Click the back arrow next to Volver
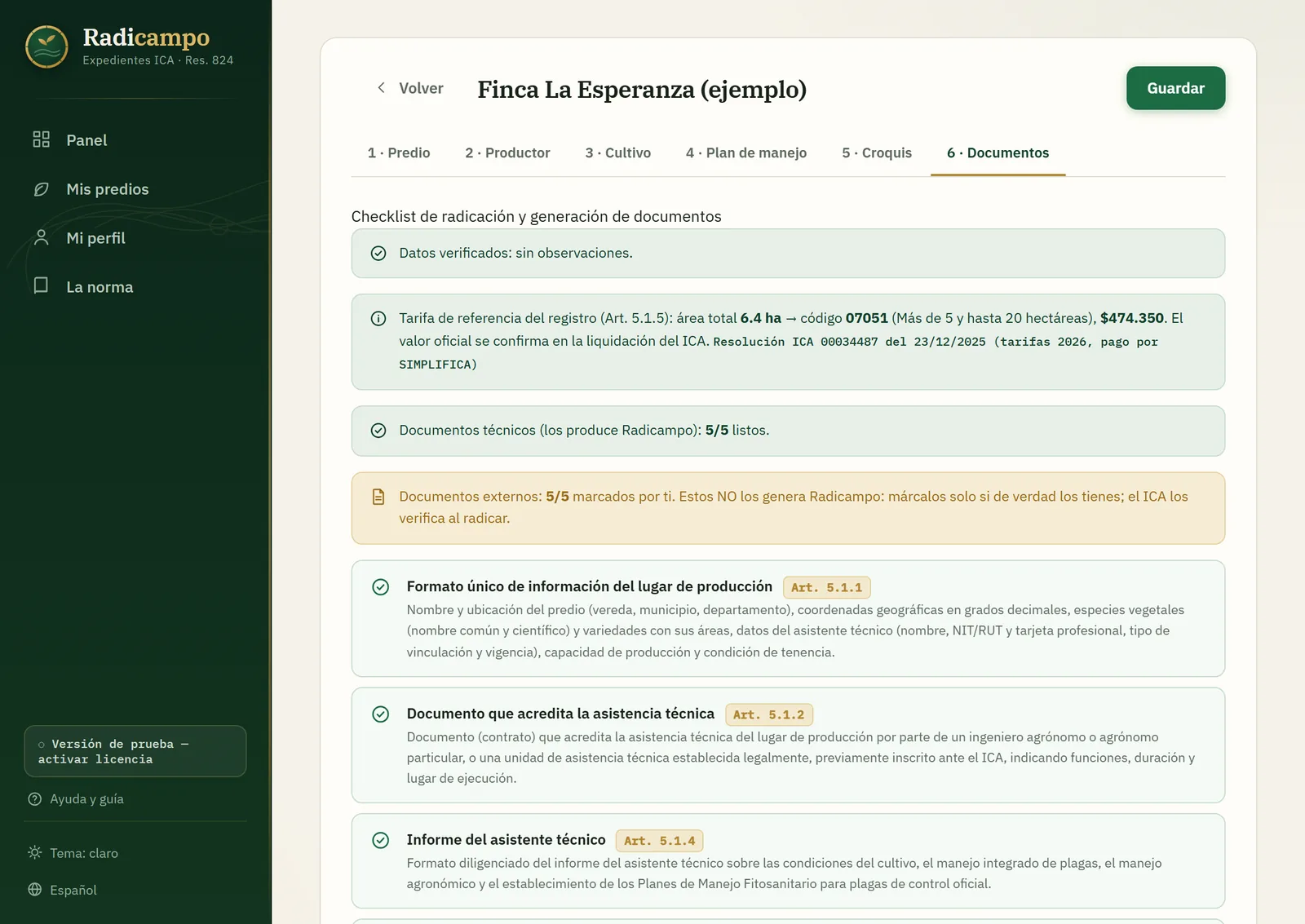1305x924 pixels. coord(381,87)
